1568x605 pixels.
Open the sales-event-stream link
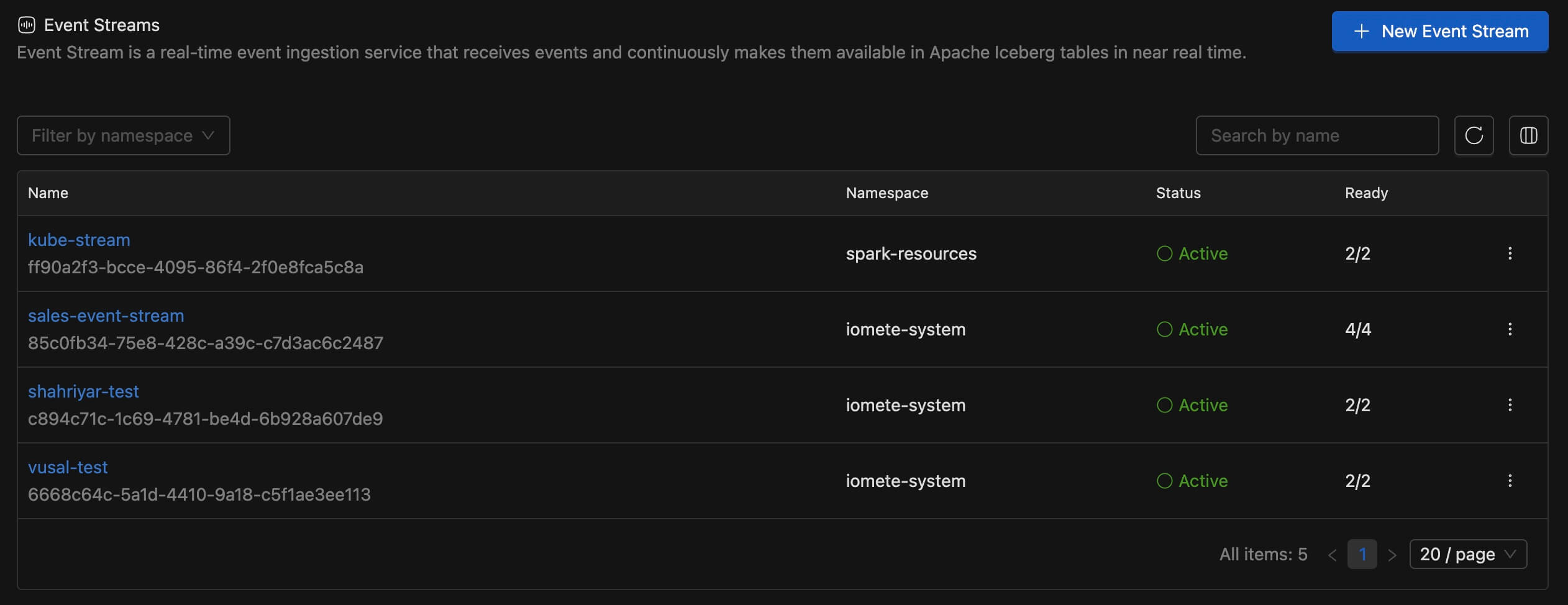coord(106,316)
